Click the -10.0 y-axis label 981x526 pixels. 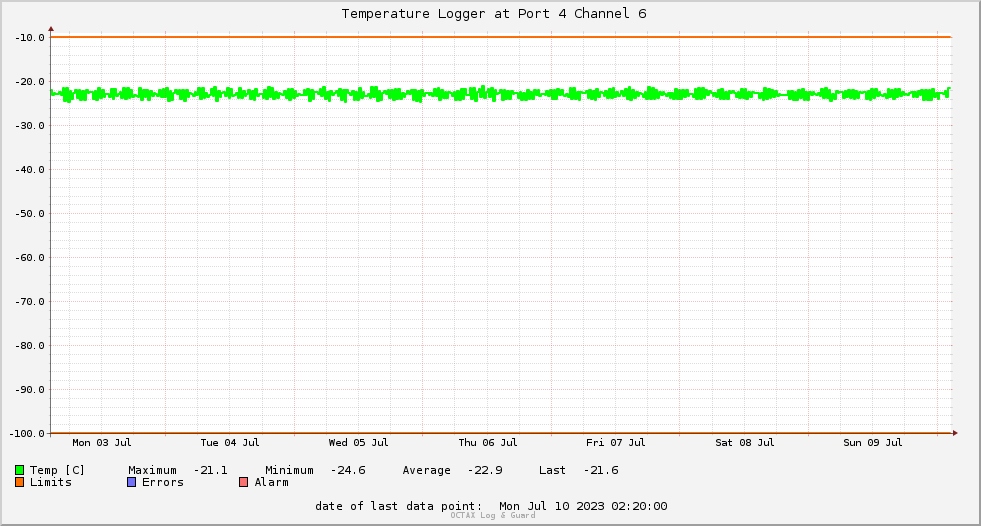30,38
